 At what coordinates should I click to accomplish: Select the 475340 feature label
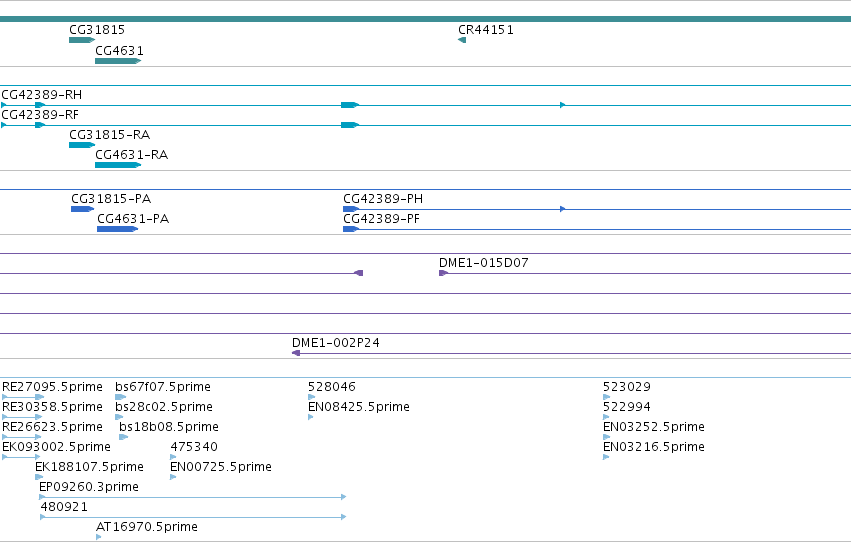194,447
